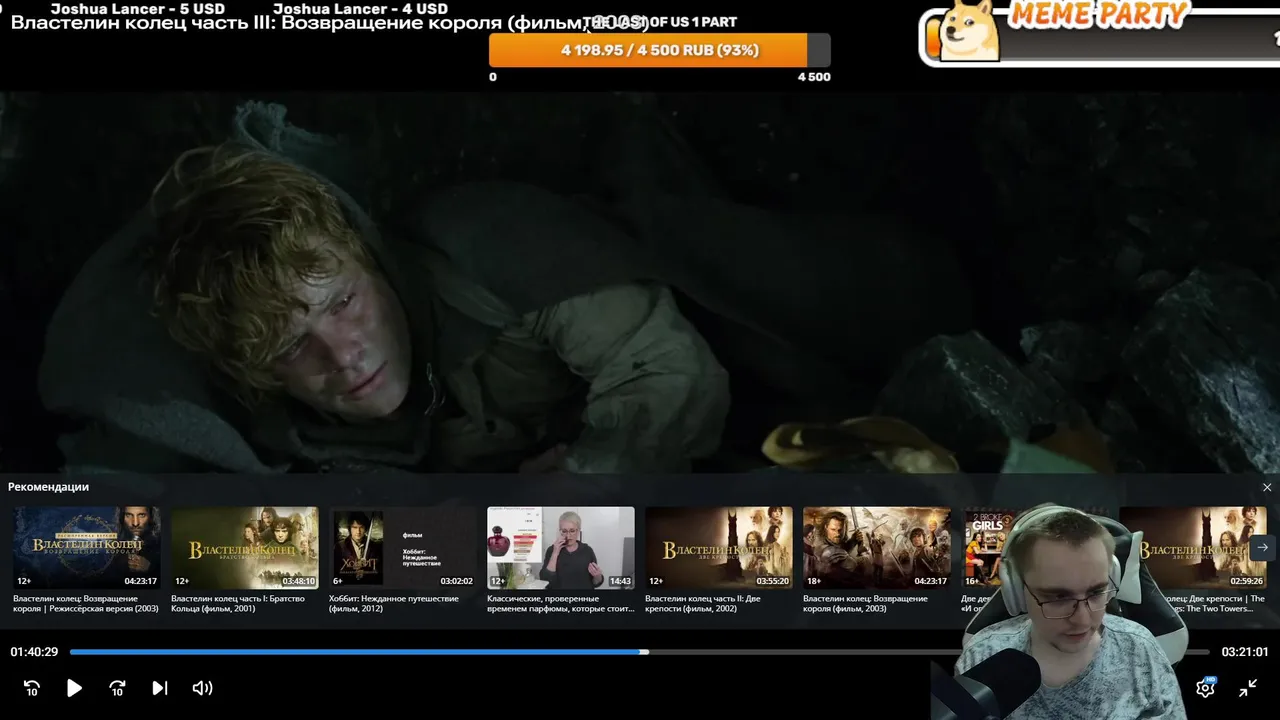Click title Классические, проверенные временем парфюмы
This screenshot has height=720, width=1280.
pyautogui.click(x=561, y=604)
